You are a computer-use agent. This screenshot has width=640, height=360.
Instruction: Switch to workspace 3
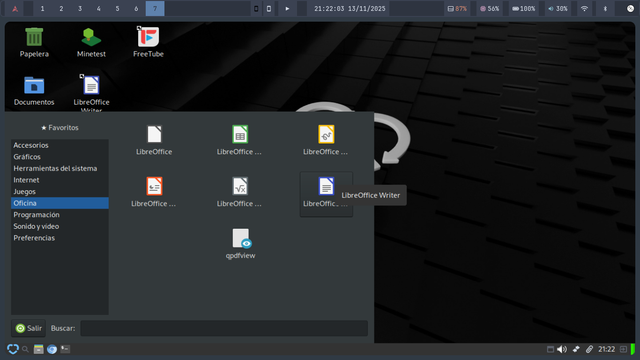pos(80,9)
